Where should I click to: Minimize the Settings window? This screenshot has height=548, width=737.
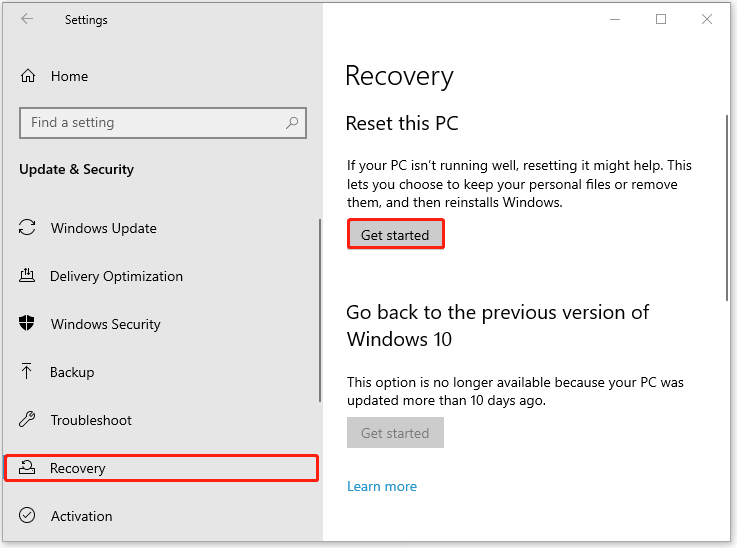(x=615, y=19)
